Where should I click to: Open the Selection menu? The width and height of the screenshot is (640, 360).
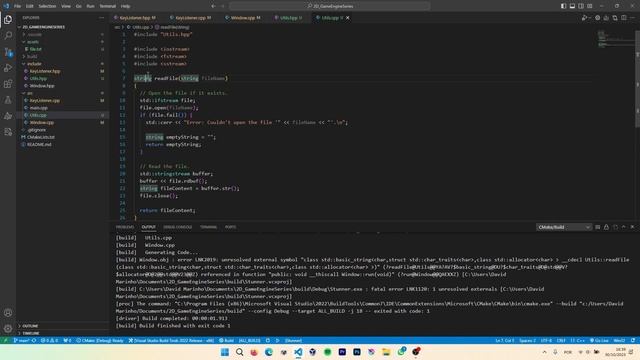pyautogui.click(x=47, y=6)
